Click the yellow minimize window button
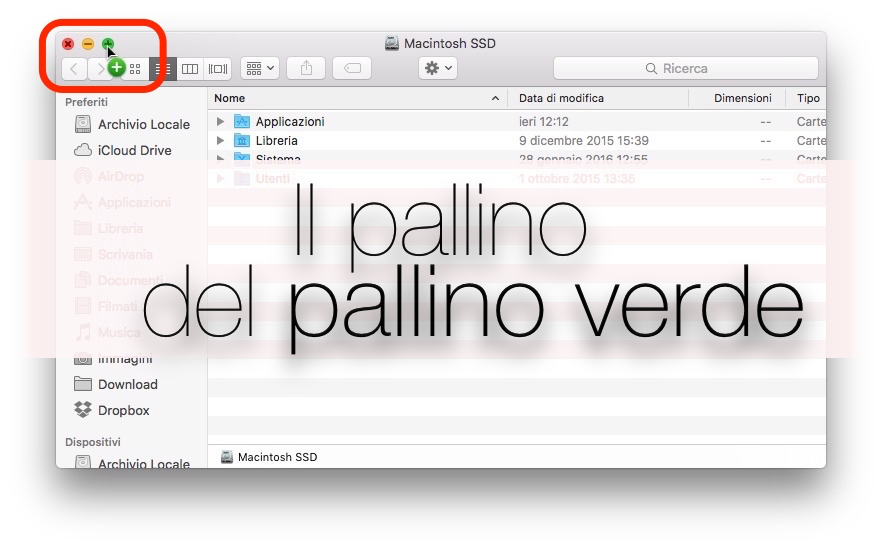Image resolution: width=882 pixels, height=548 pixels. (88, 44)
